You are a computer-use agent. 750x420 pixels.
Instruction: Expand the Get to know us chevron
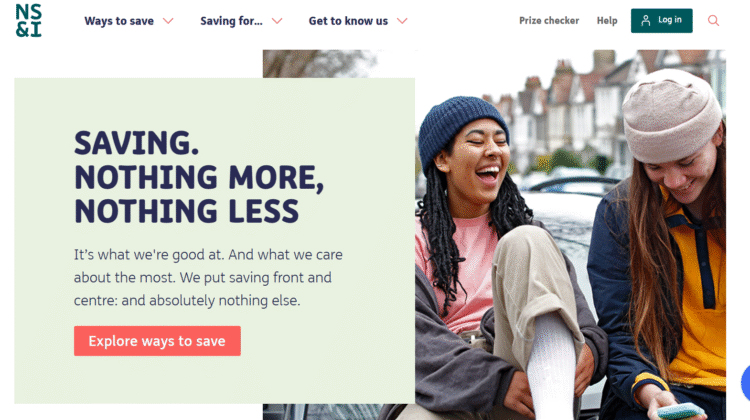point(402,21)
